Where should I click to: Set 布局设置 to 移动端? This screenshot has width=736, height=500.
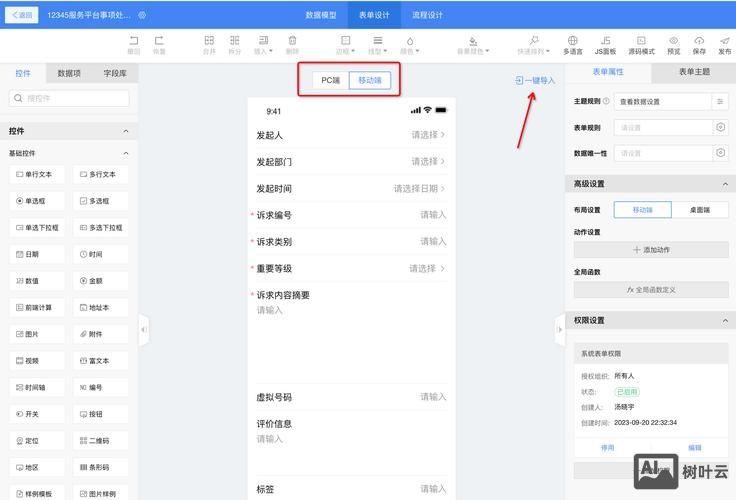coord(643,210)
